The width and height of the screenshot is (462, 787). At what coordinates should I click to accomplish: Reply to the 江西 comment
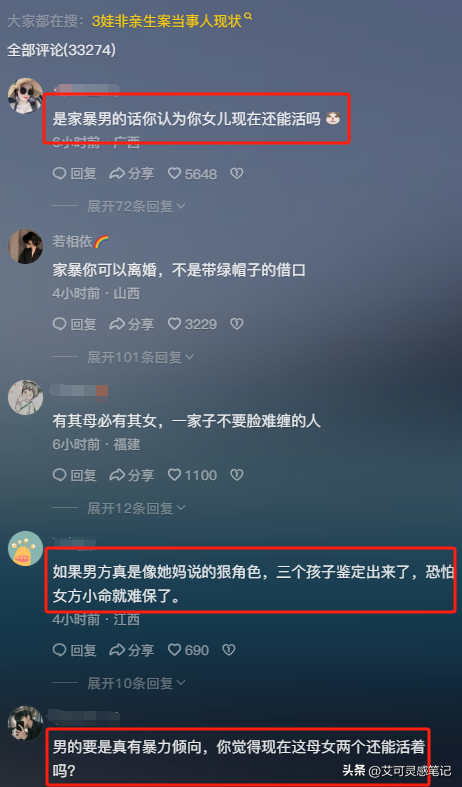coord(74,650)
